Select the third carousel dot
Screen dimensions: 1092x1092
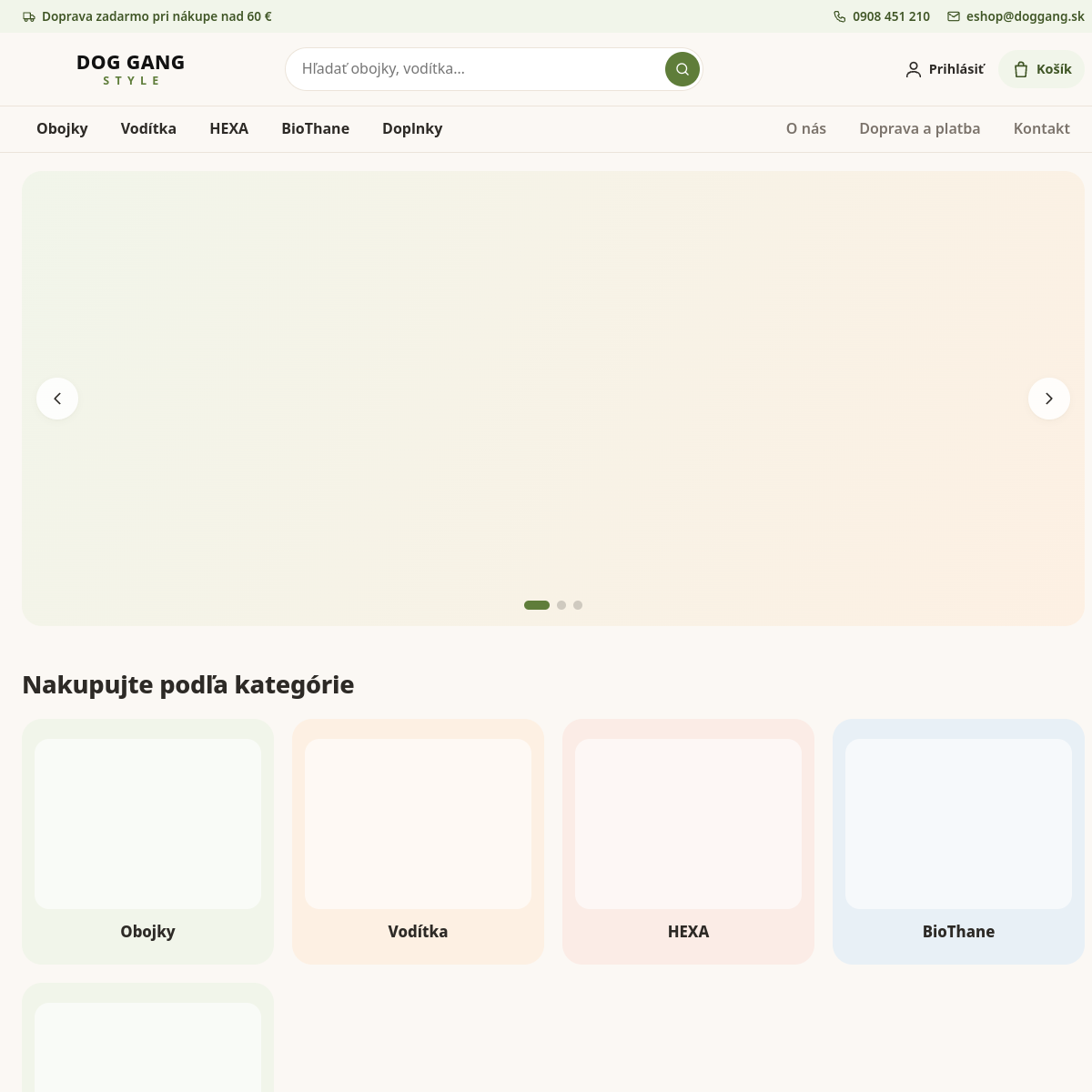point(578,605)
